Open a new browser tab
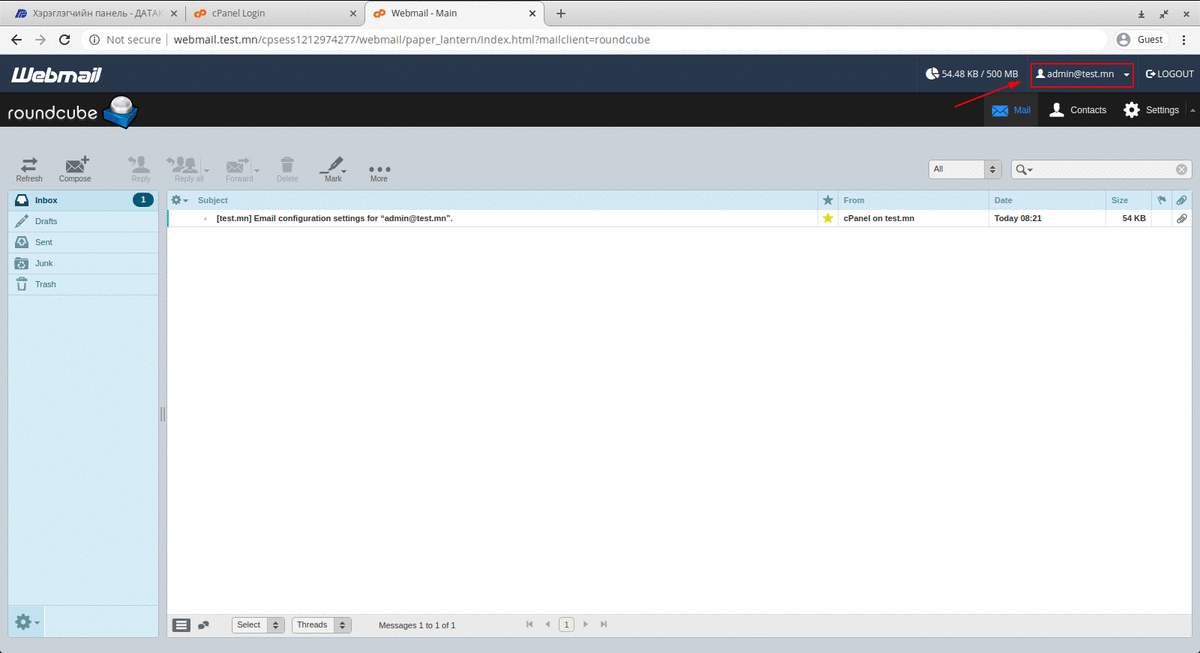The width and height of the screenshot is (1200, 653). pyautogui.click(x=561, y=14)
